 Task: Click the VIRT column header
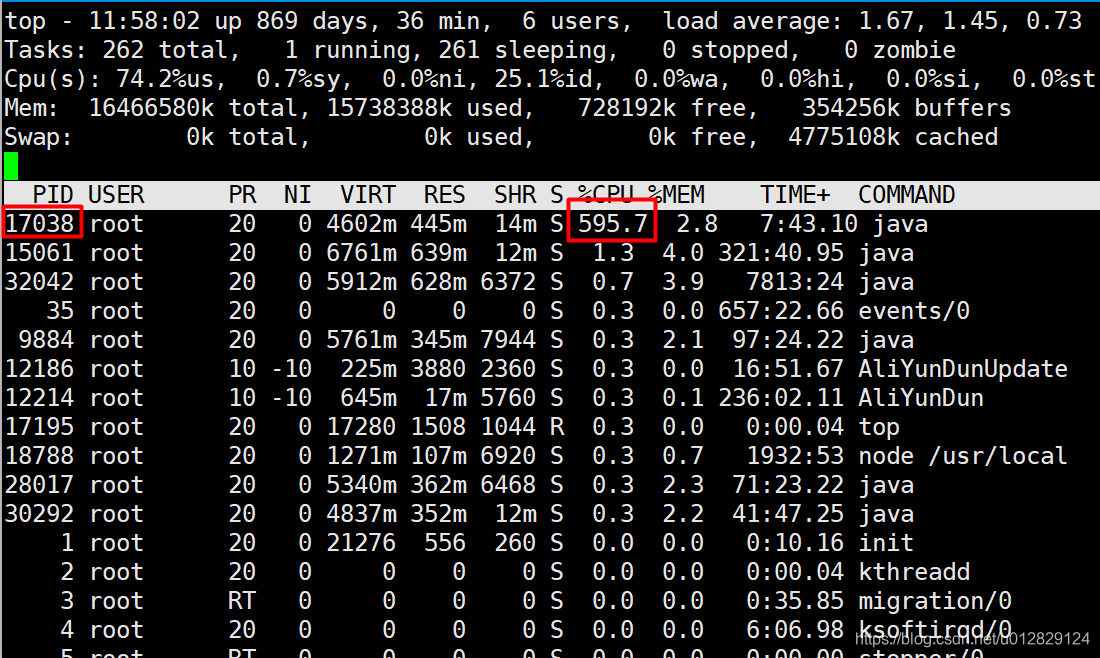tap(368, 194)
